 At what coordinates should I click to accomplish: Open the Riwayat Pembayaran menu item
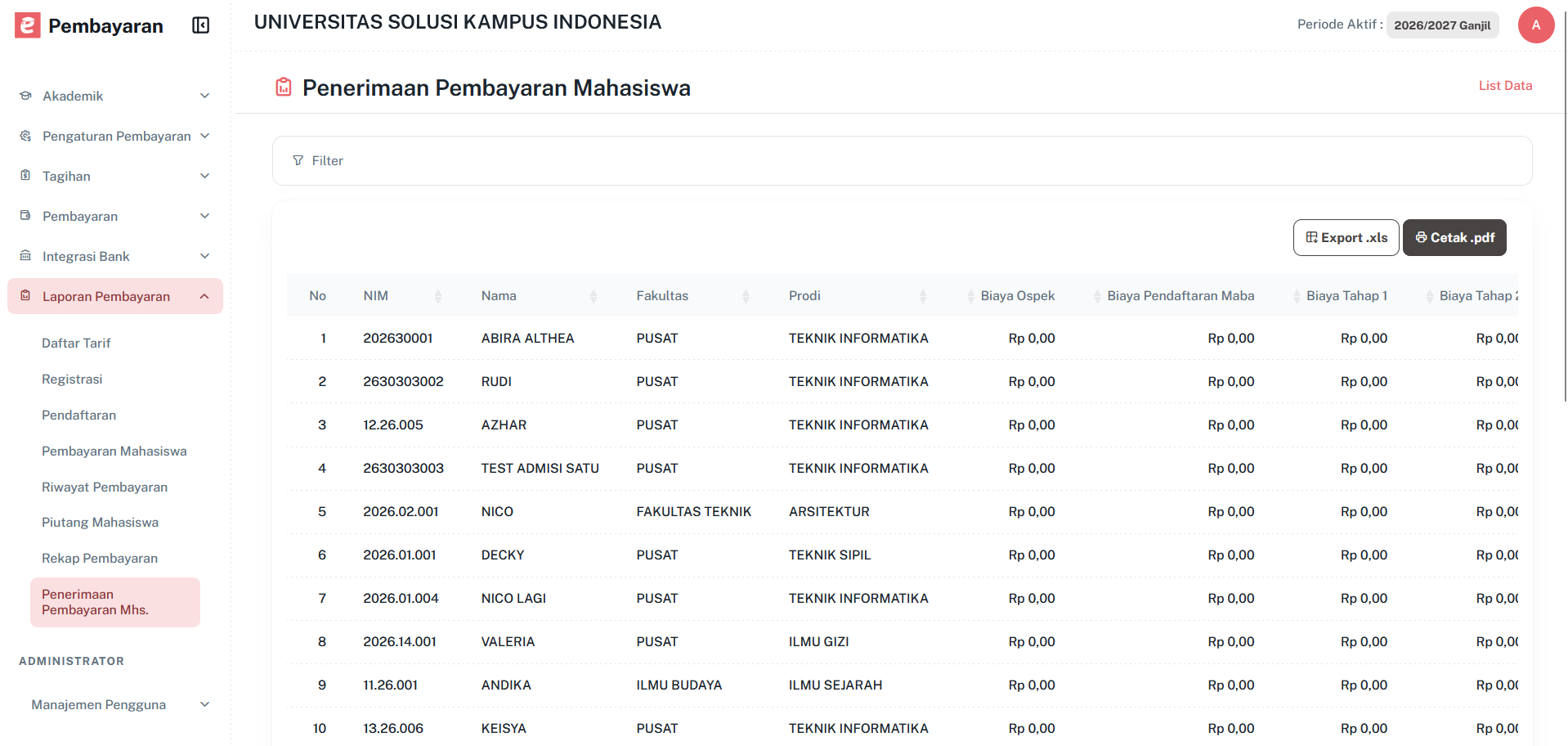tap(105, 487)
